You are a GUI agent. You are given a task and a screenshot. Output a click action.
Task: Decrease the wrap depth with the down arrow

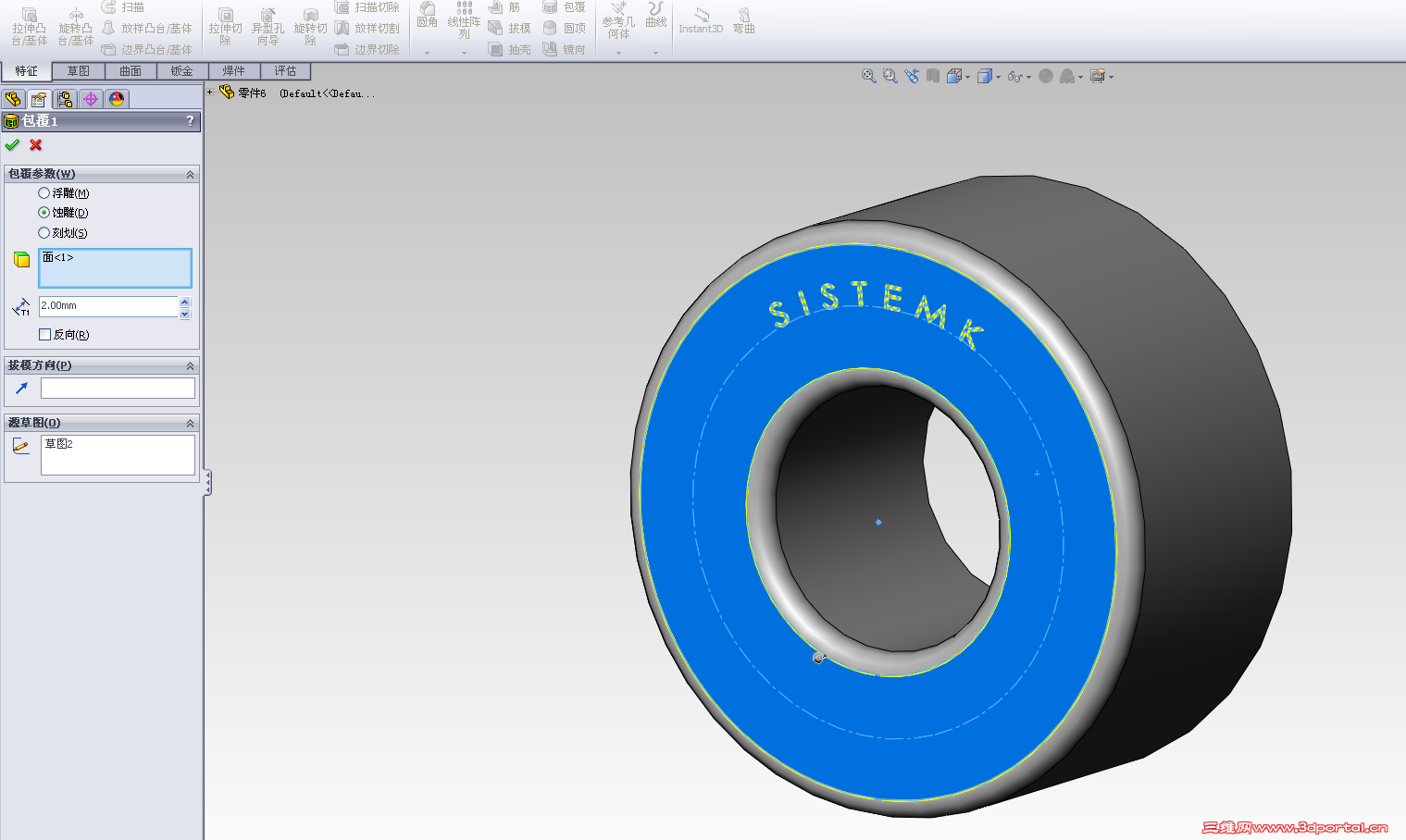(x=185, y=314)
